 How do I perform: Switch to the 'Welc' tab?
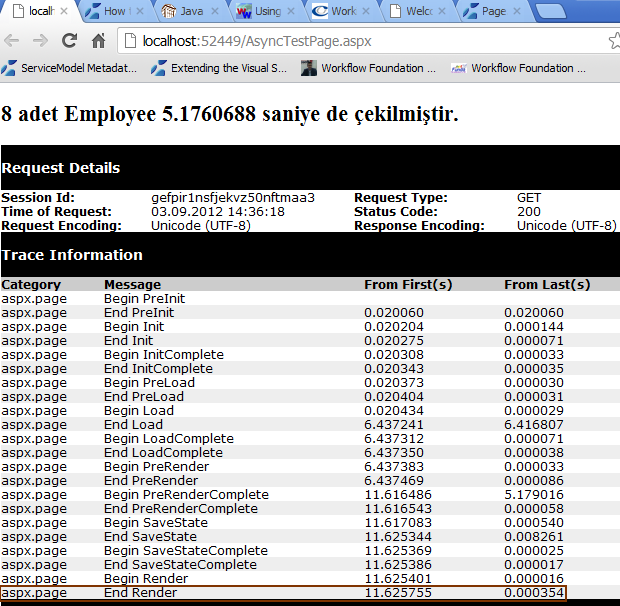412,12
